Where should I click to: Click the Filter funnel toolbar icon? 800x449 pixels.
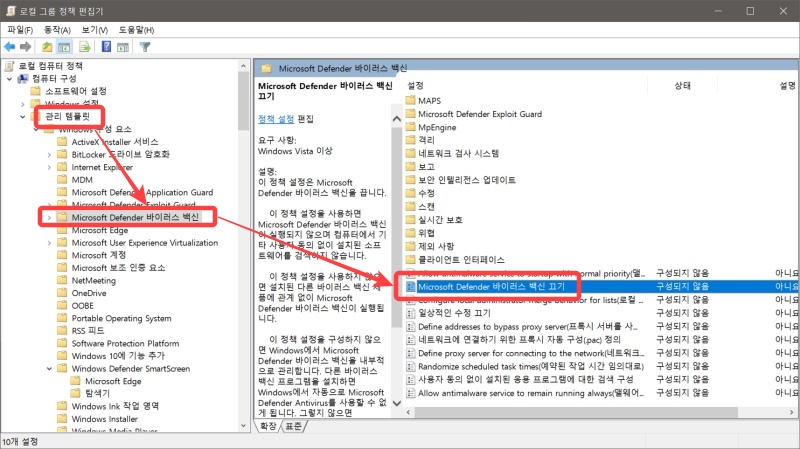[x=145, y=47]
